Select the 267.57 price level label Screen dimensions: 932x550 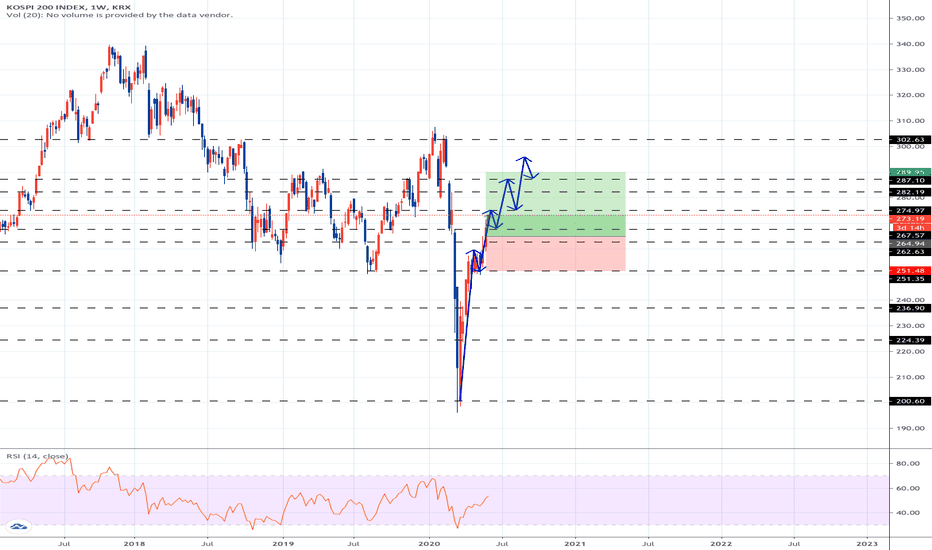(x=910, y=235)
